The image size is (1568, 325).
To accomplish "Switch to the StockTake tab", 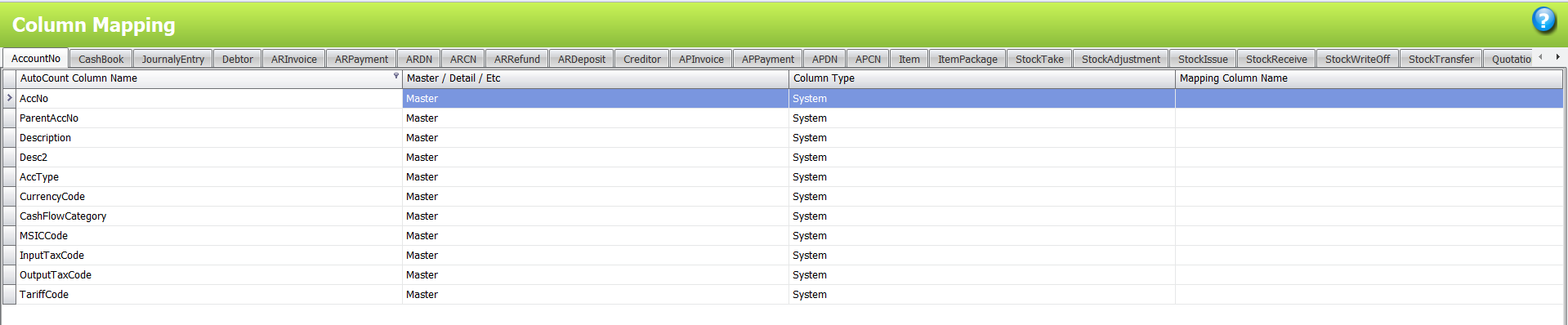I will [x=1039, y=59].
